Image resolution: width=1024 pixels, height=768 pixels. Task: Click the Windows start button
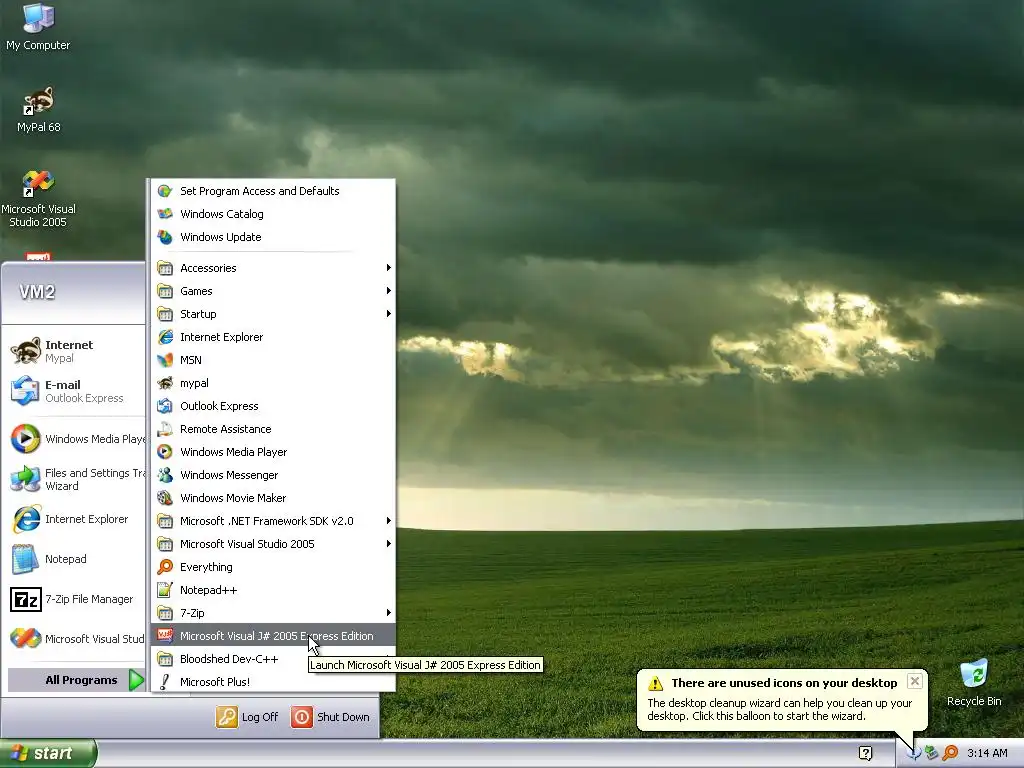click(48, 753)
